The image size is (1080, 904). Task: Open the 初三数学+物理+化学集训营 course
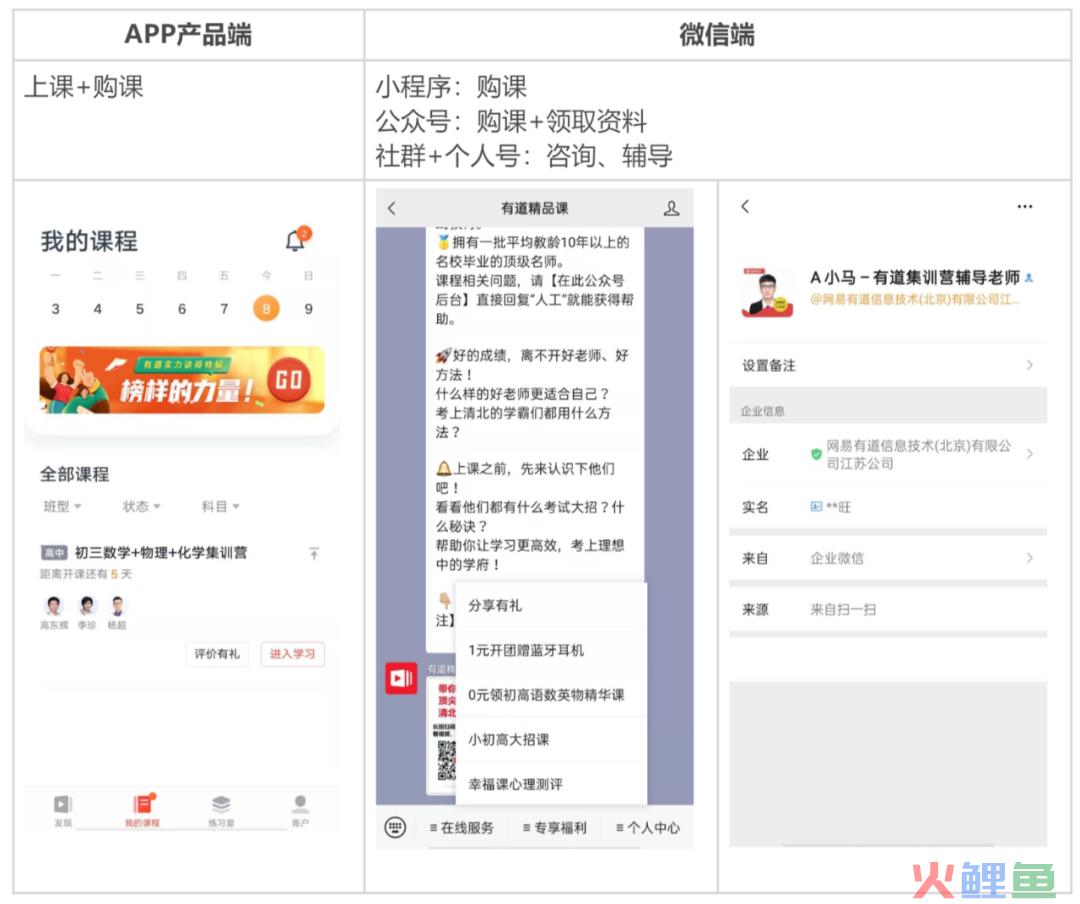(x=160, y=553)
